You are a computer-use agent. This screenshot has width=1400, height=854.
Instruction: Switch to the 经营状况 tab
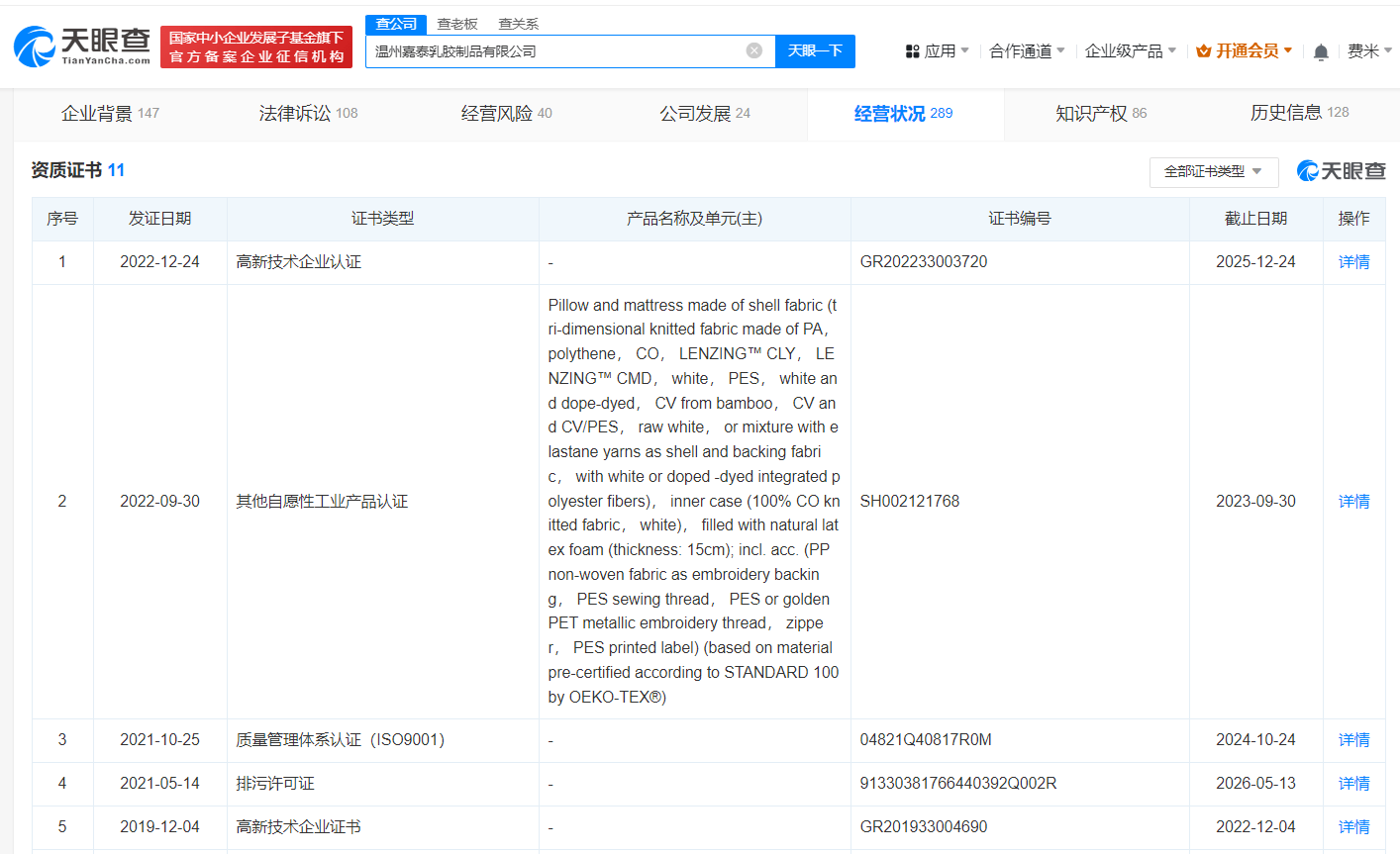pos(903,114)
